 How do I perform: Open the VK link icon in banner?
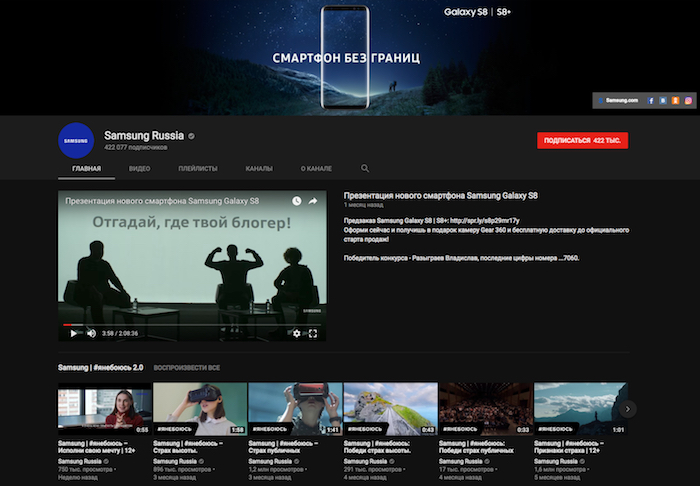pos(663,101)
